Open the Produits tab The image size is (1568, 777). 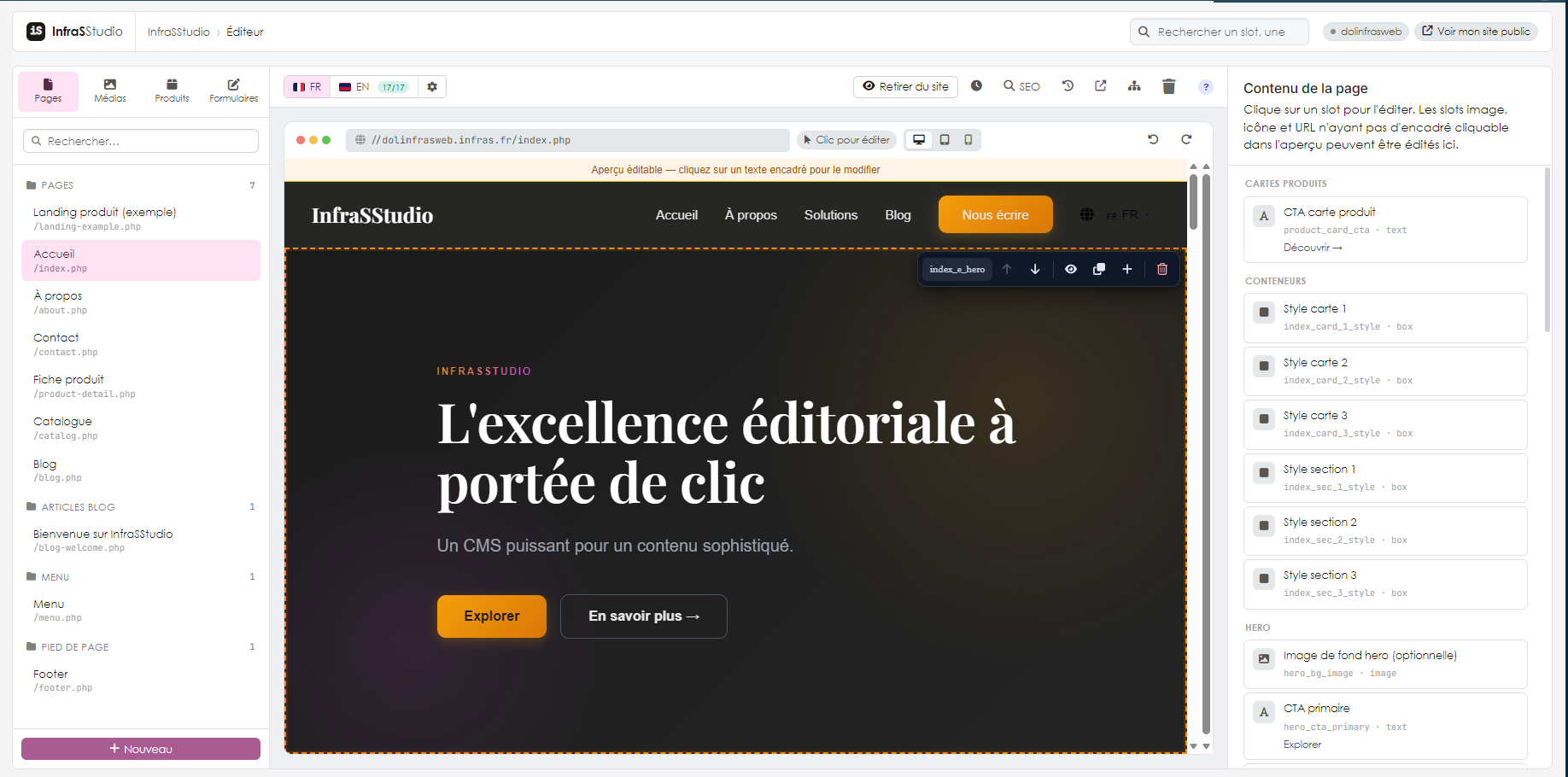[172, 91]
